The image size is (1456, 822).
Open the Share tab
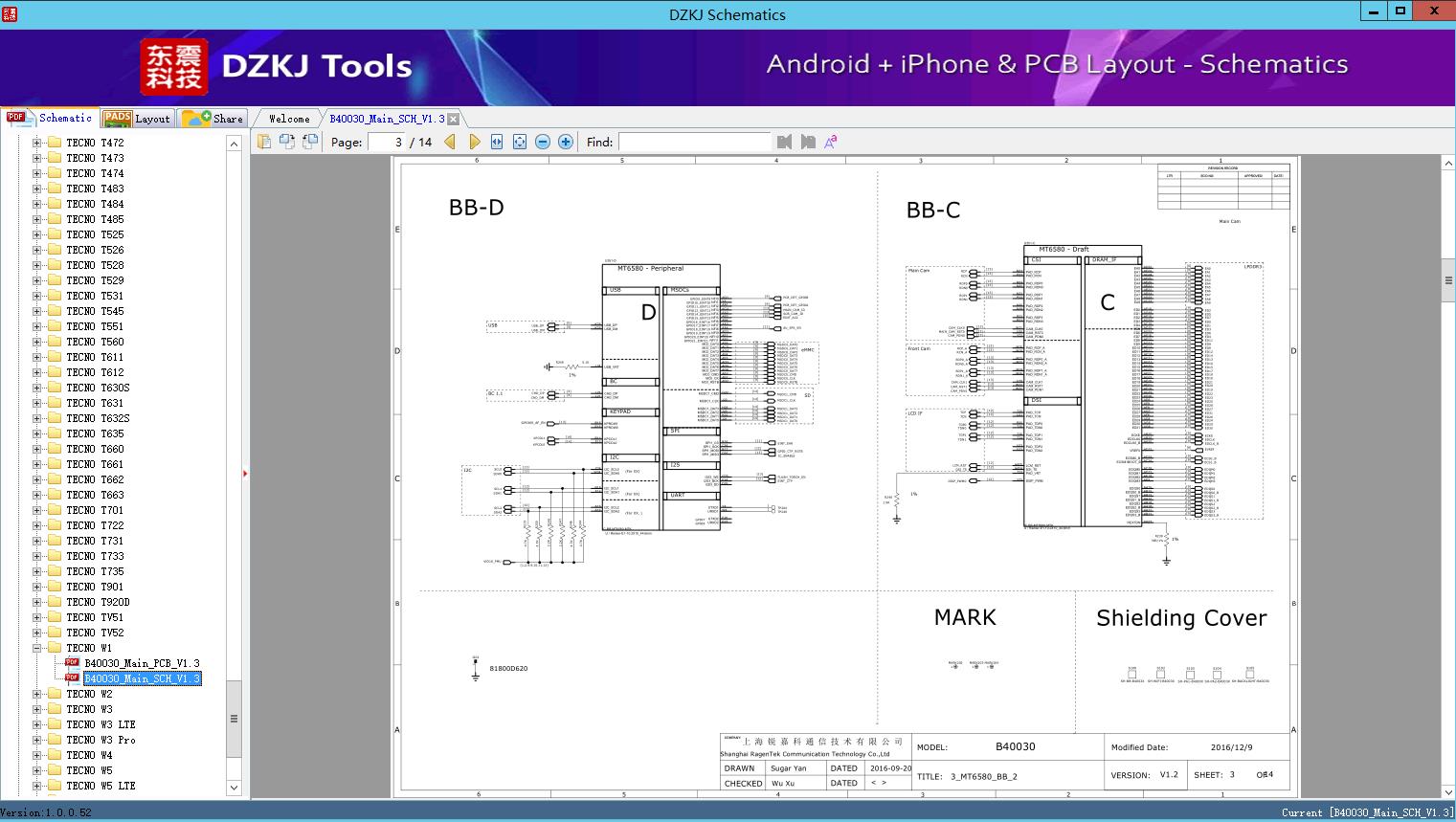pos(213,119)
